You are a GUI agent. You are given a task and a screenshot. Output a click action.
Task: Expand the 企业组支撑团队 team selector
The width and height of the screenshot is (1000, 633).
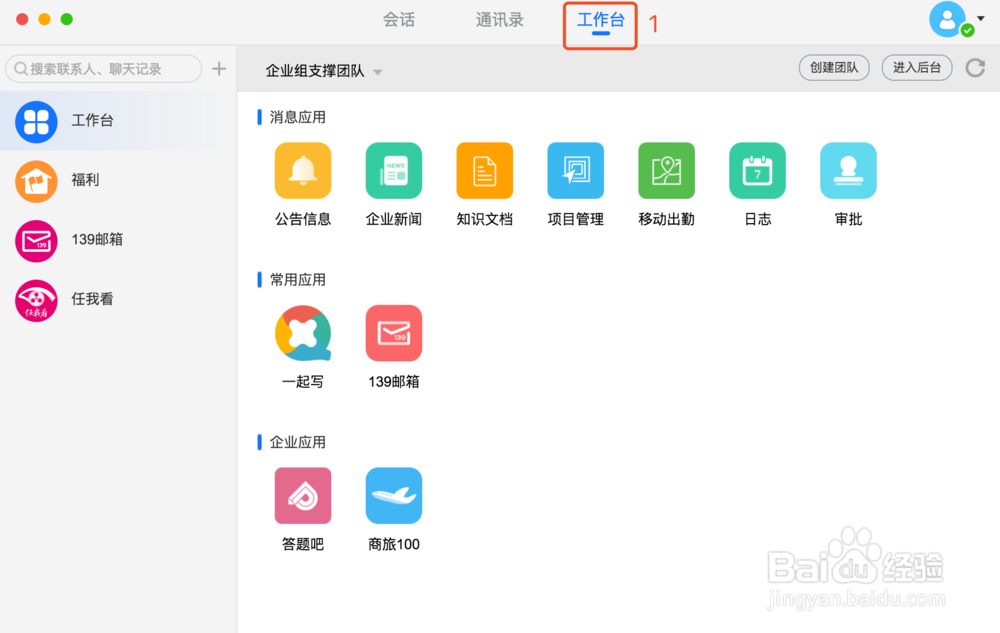pos(378,72)
